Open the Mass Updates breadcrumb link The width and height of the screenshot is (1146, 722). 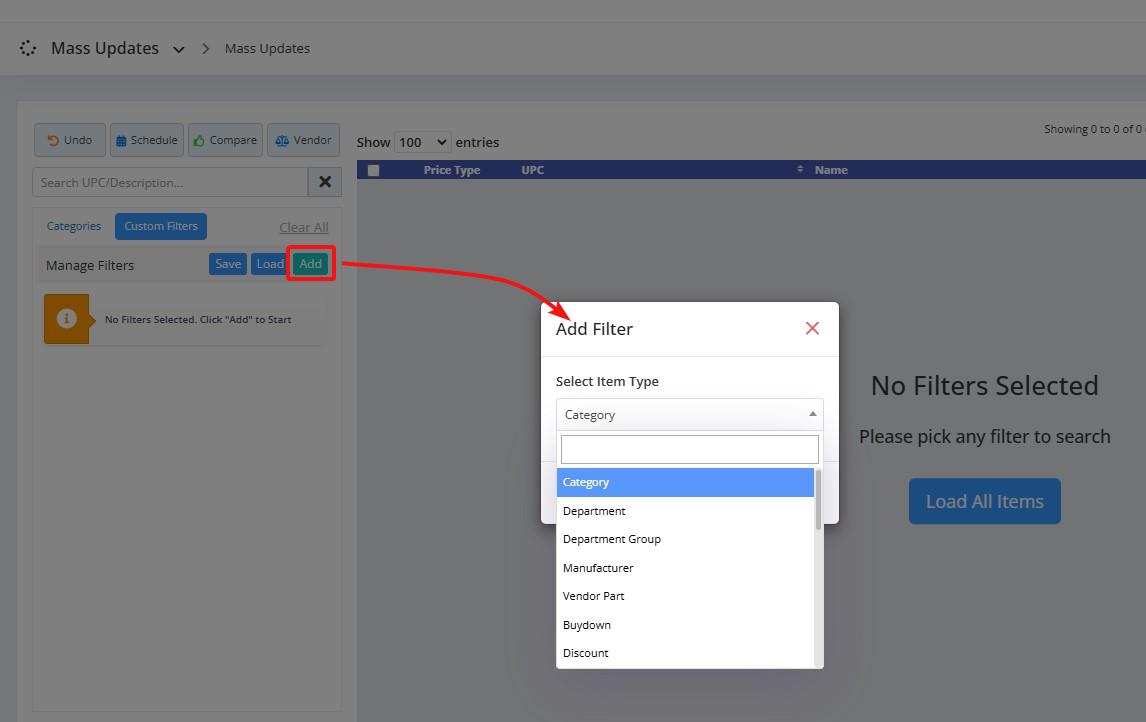267,48
